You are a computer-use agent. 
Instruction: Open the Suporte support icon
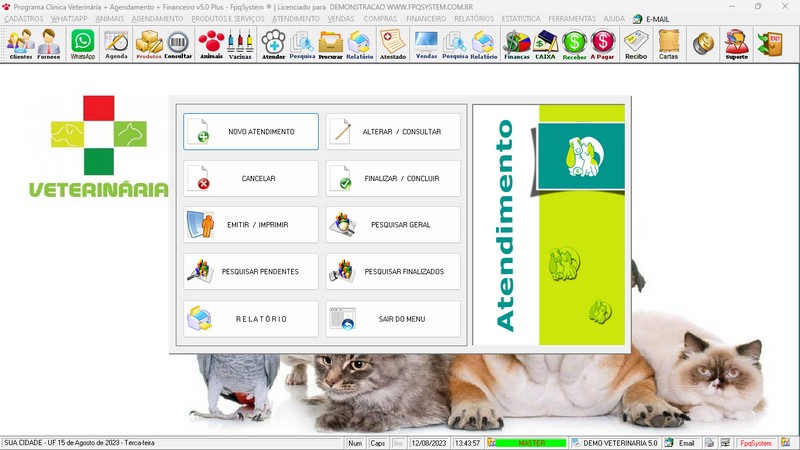tap(736, 44)
